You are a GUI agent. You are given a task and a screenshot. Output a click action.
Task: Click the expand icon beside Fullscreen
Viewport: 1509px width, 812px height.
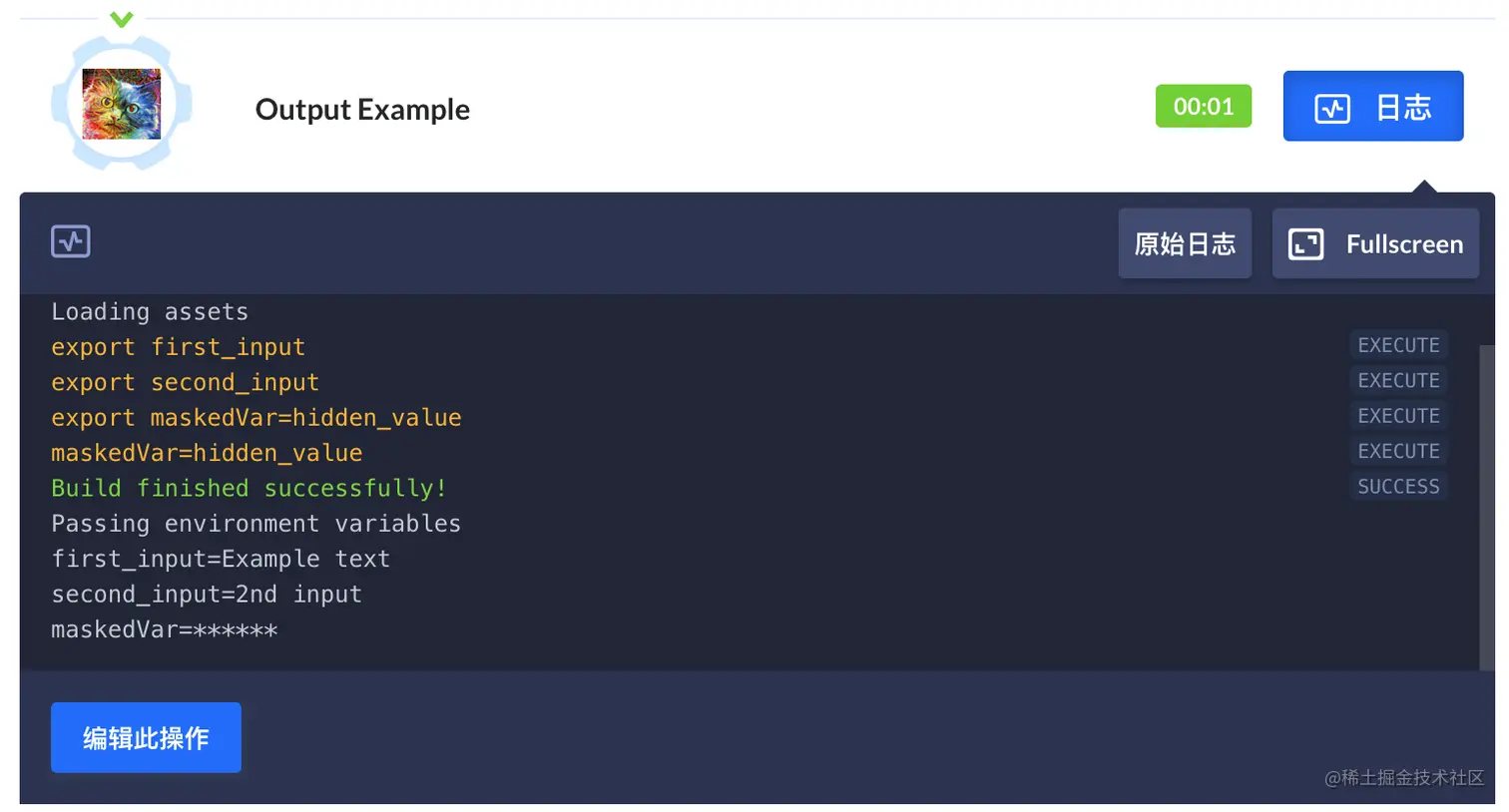coord(1305,244)
